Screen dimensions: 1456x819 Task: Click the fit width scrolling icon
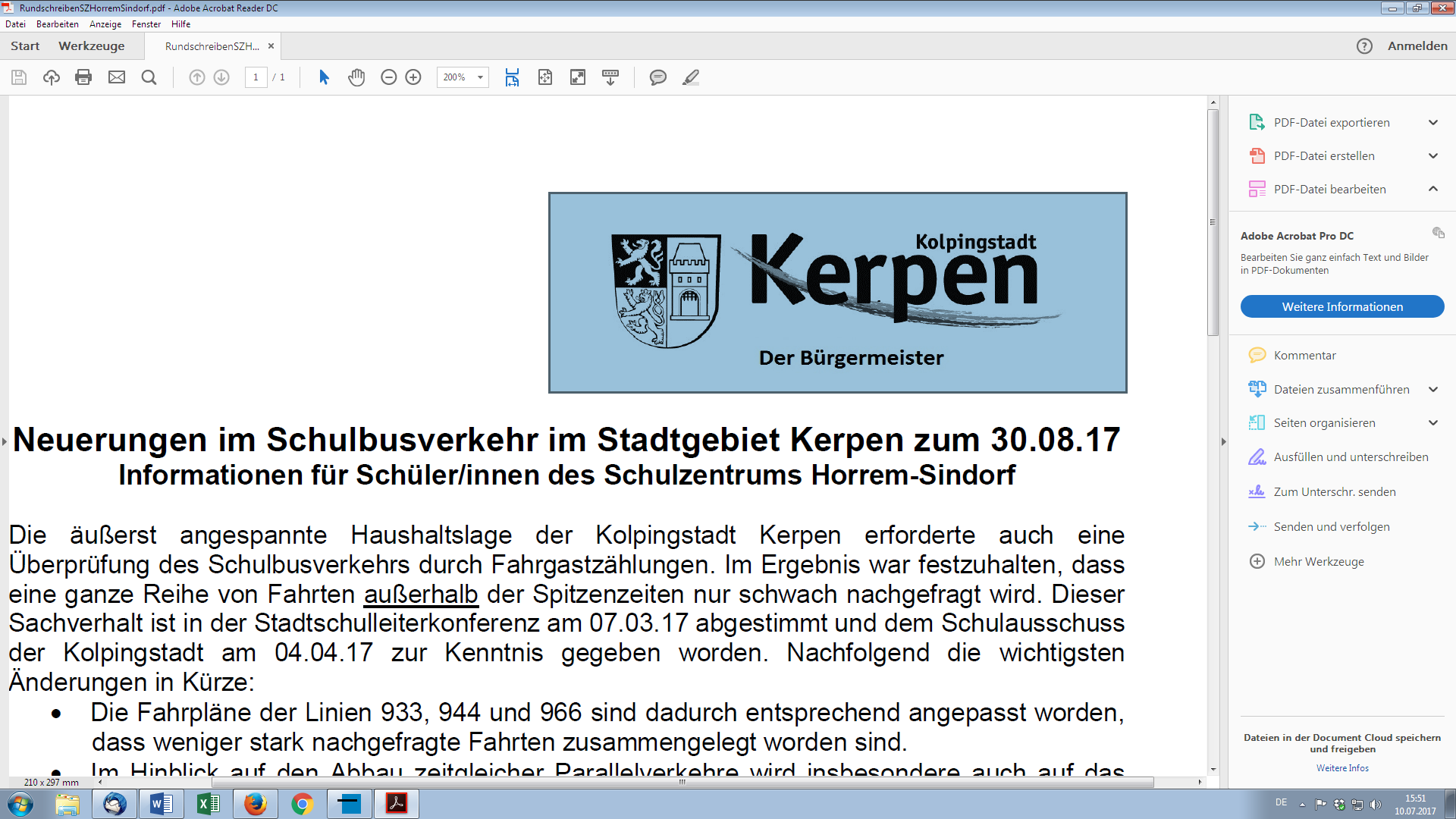click(x=513, y=77)
